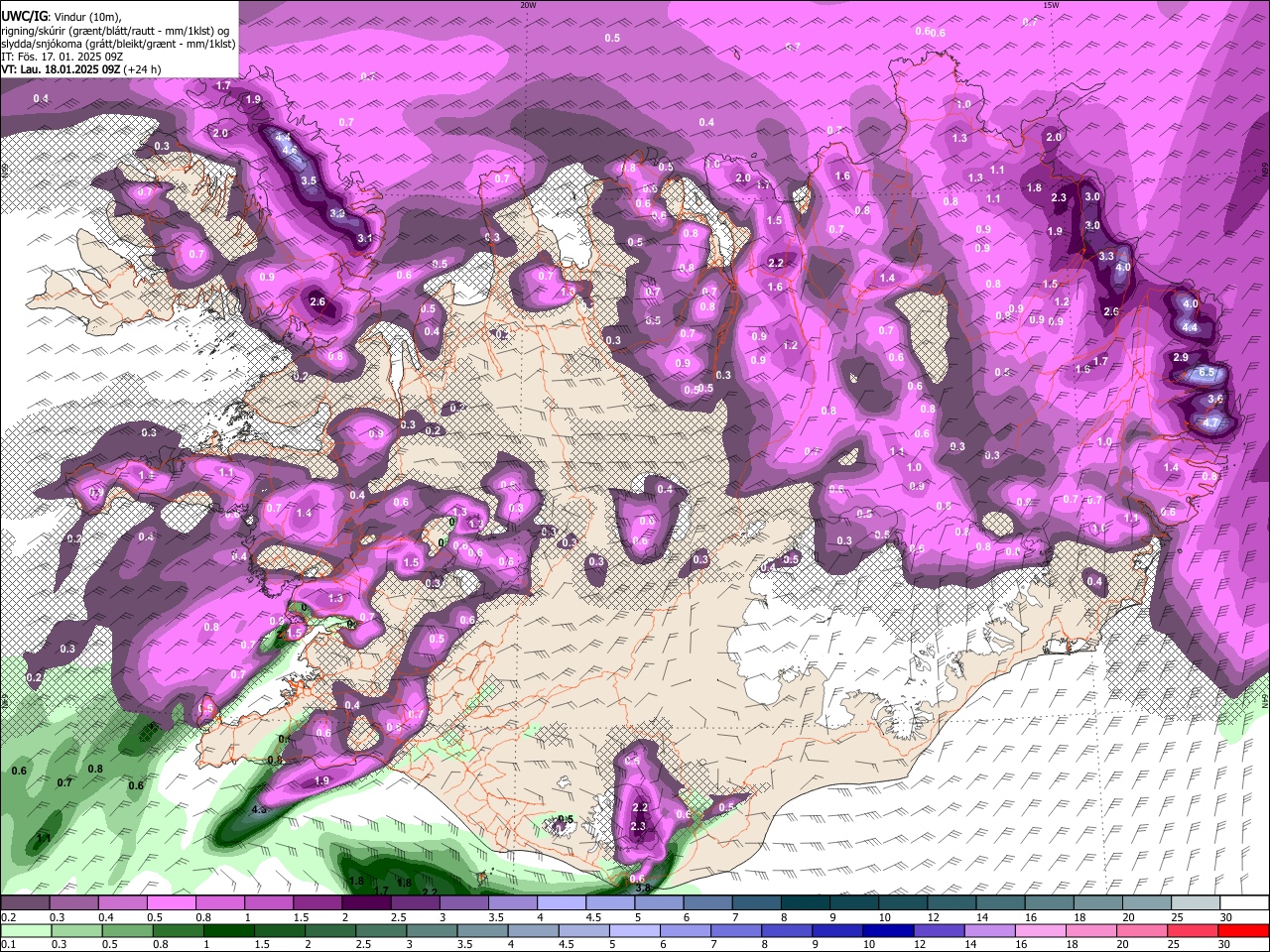Click the 2.9 value on the east coast
The height and width of the screenshot is (952, 1270).
click(1181, 357)
